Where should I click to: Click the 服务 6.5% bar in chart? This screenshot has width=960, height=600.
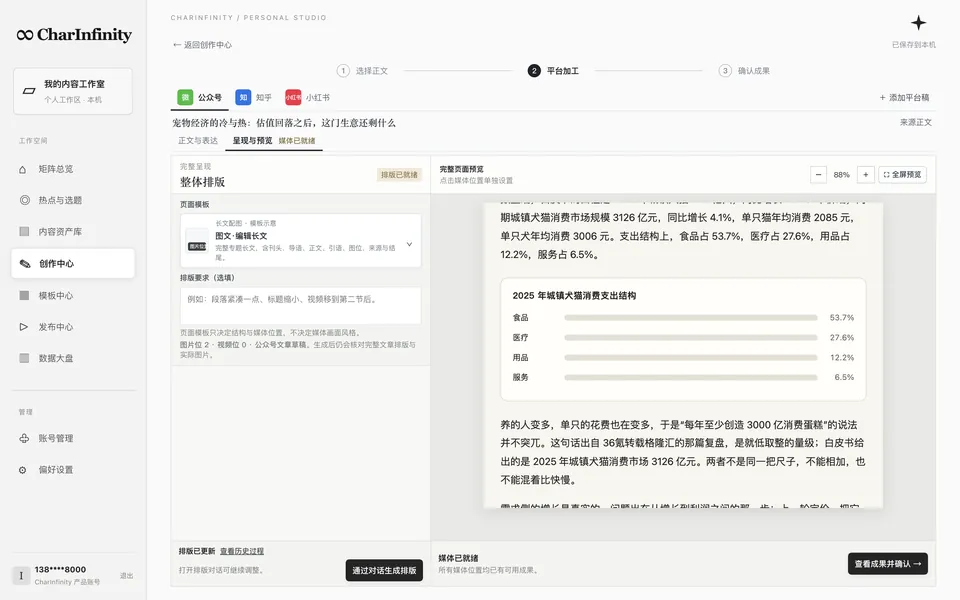691,377
